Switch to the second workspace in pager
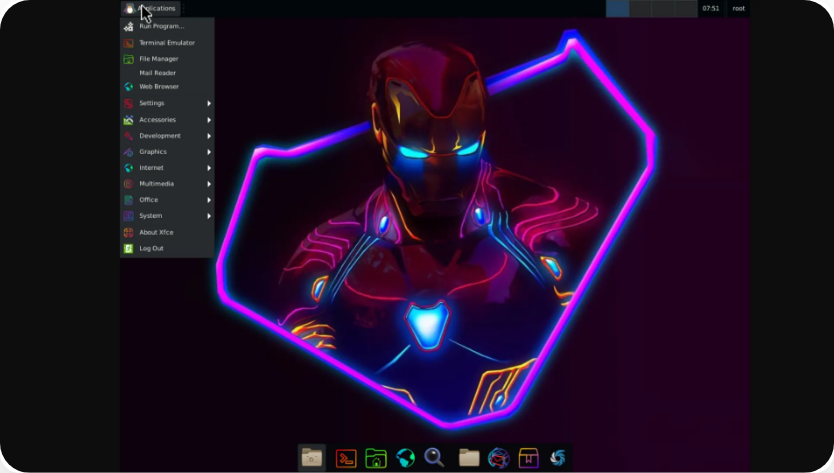The width and height of the screenshot is (834, 473). coord(640,8)
